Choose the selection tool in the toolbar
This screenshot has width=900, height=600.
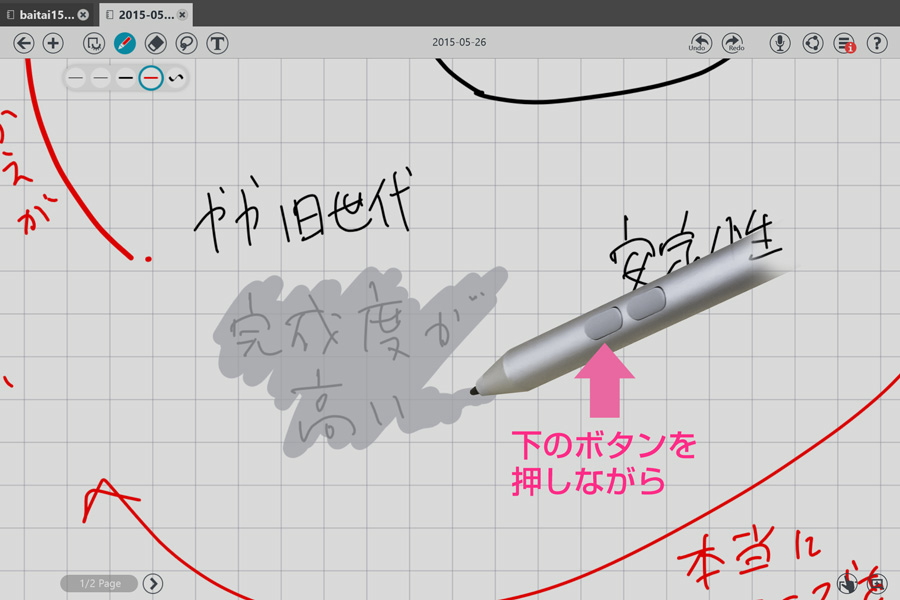pos(93,43)
